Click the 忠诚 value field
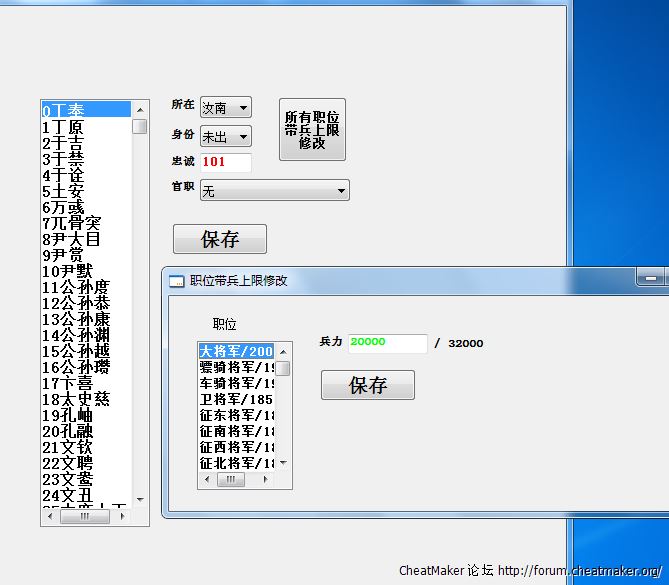The width and height of the screenshot is (669, 585). click(x=225, y=162)
